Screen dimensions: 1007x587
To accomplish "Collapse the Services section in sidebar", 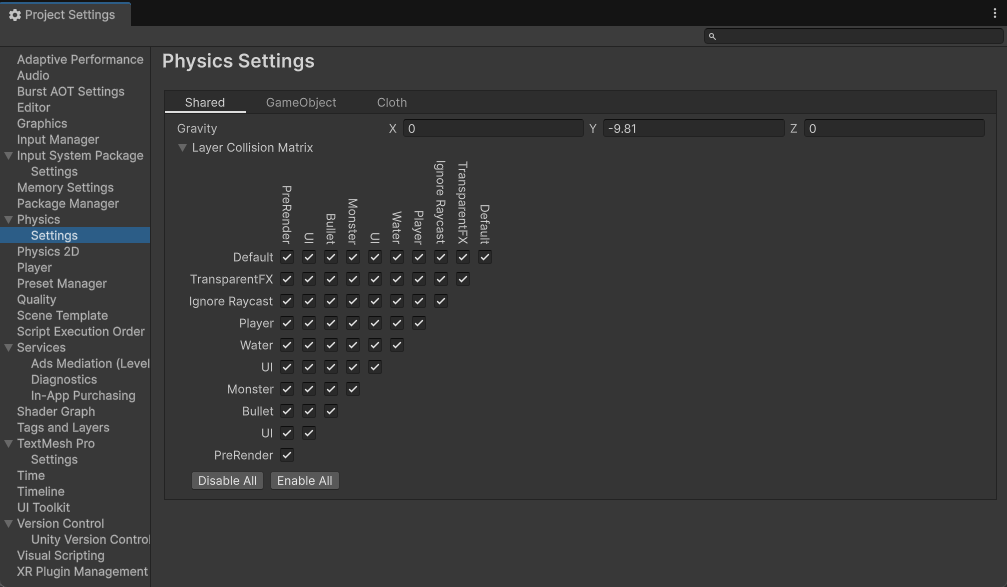I will point(9,348).
